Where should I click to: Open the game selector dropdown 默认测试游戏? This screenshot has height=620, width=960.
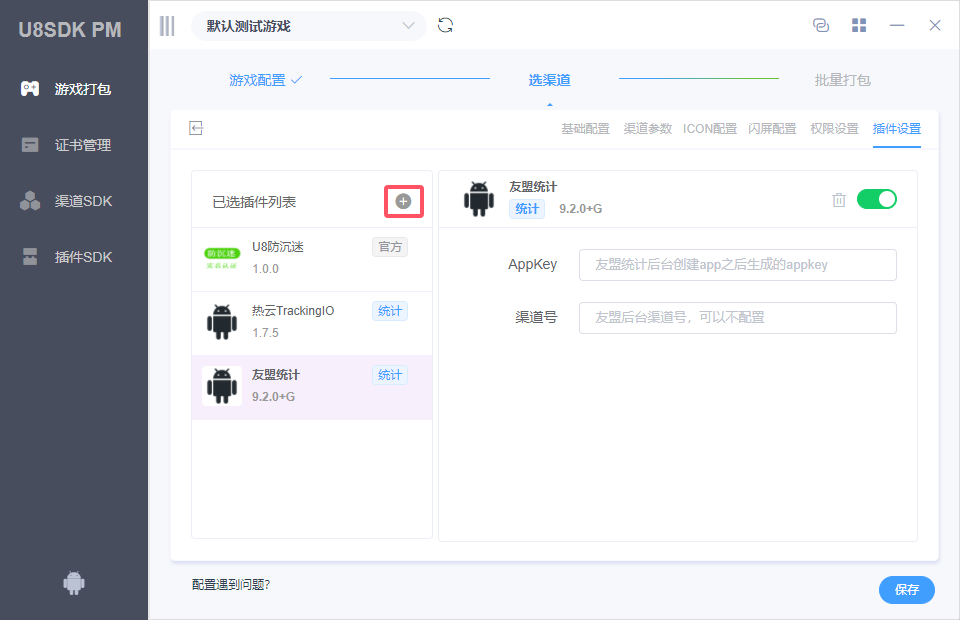tap(309, 26)
